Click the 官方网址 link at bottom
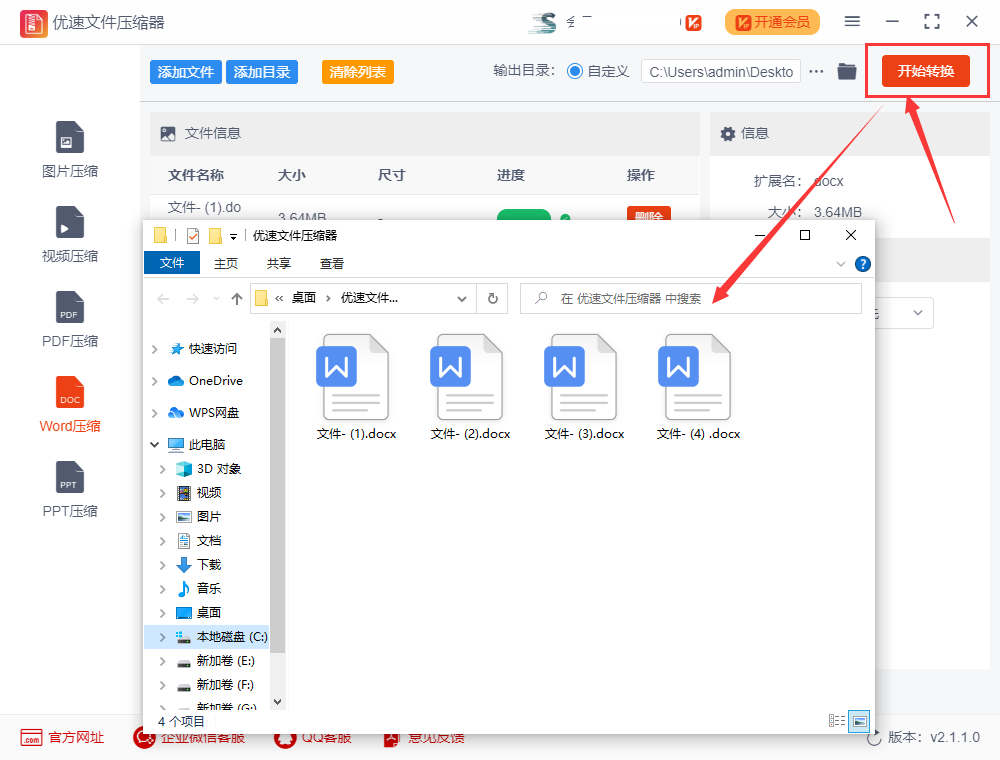This screenshot has width=1000, height=760. tap(62, 738)
